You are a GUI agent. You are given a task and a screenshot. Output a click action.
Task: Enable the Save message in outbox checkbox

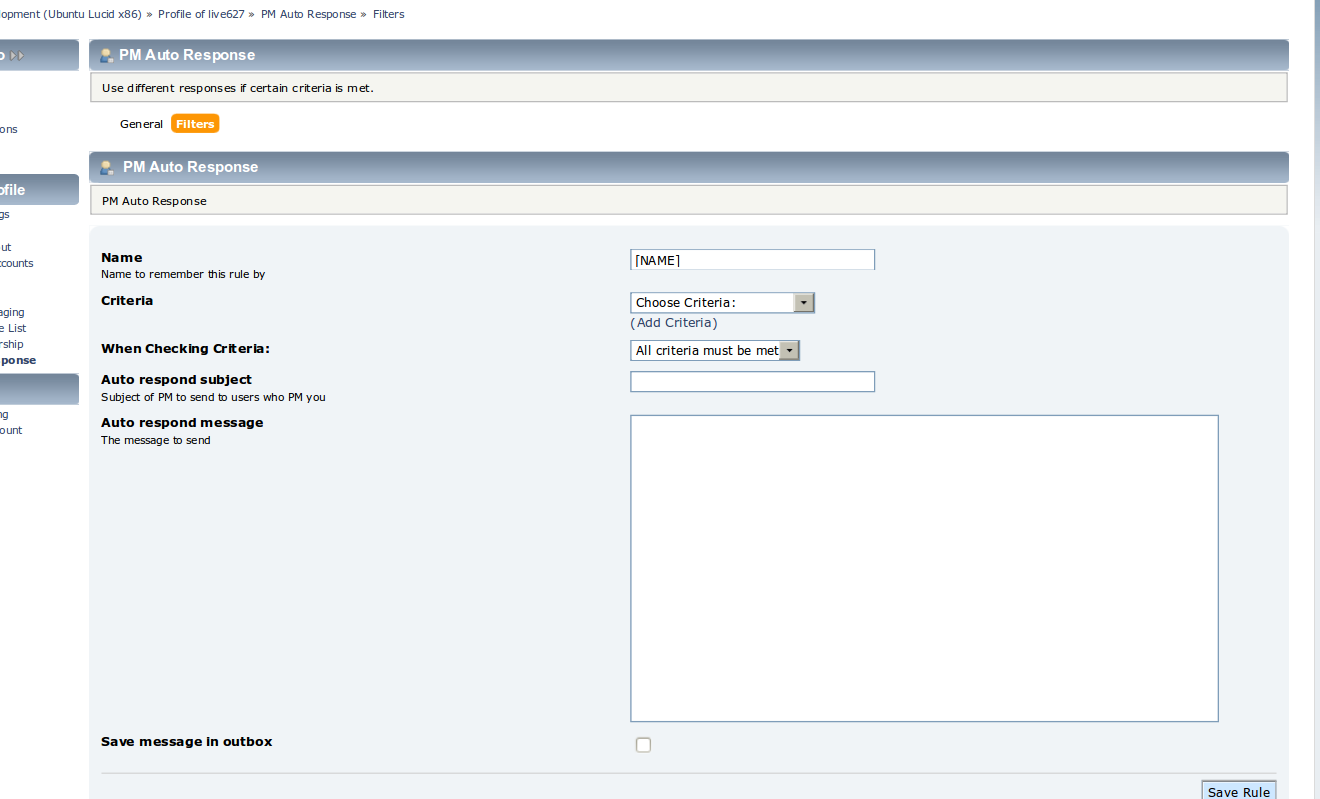pyautogui.click(x=643, y=745)
